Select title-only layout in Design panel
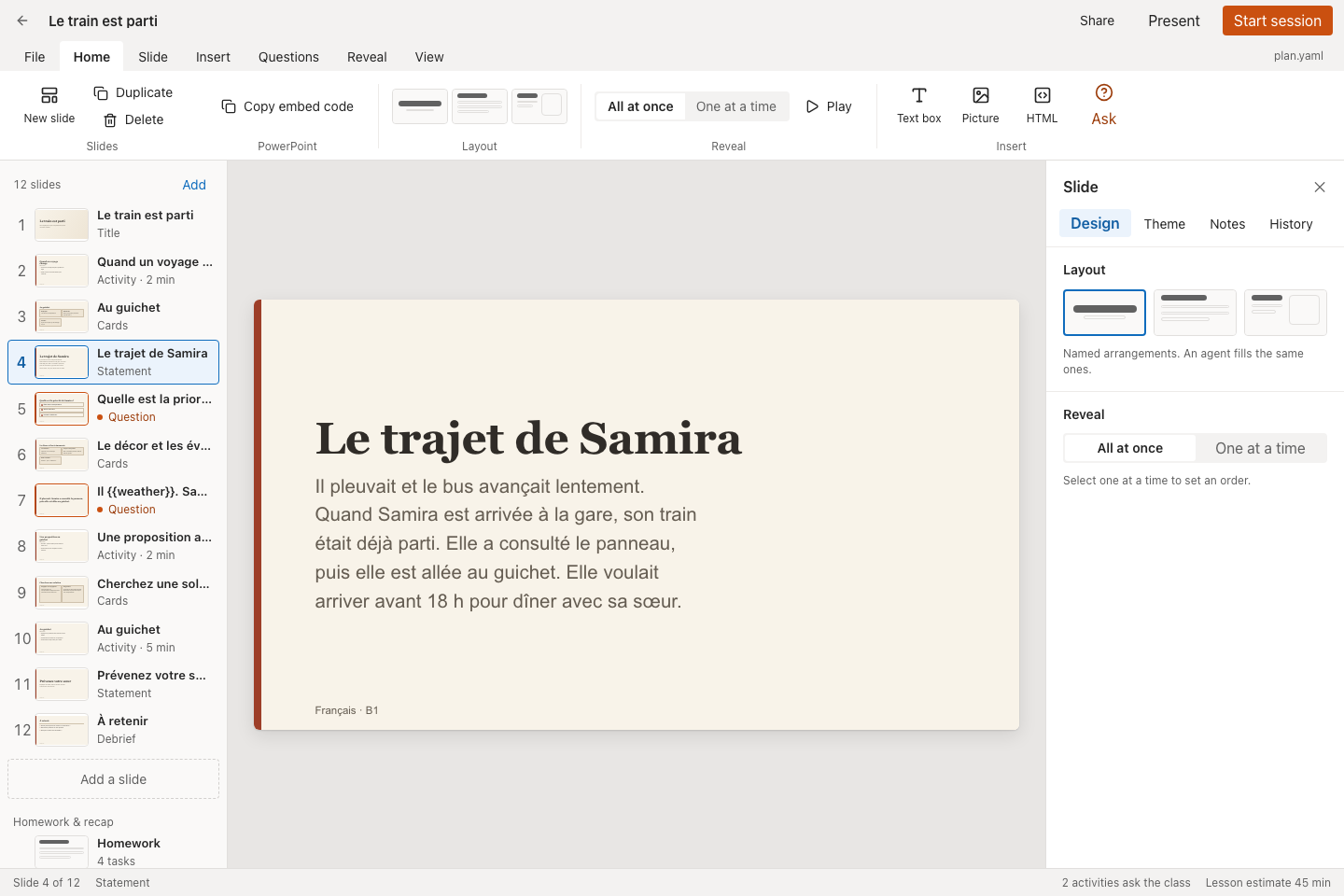 (x=1104, y=313)
